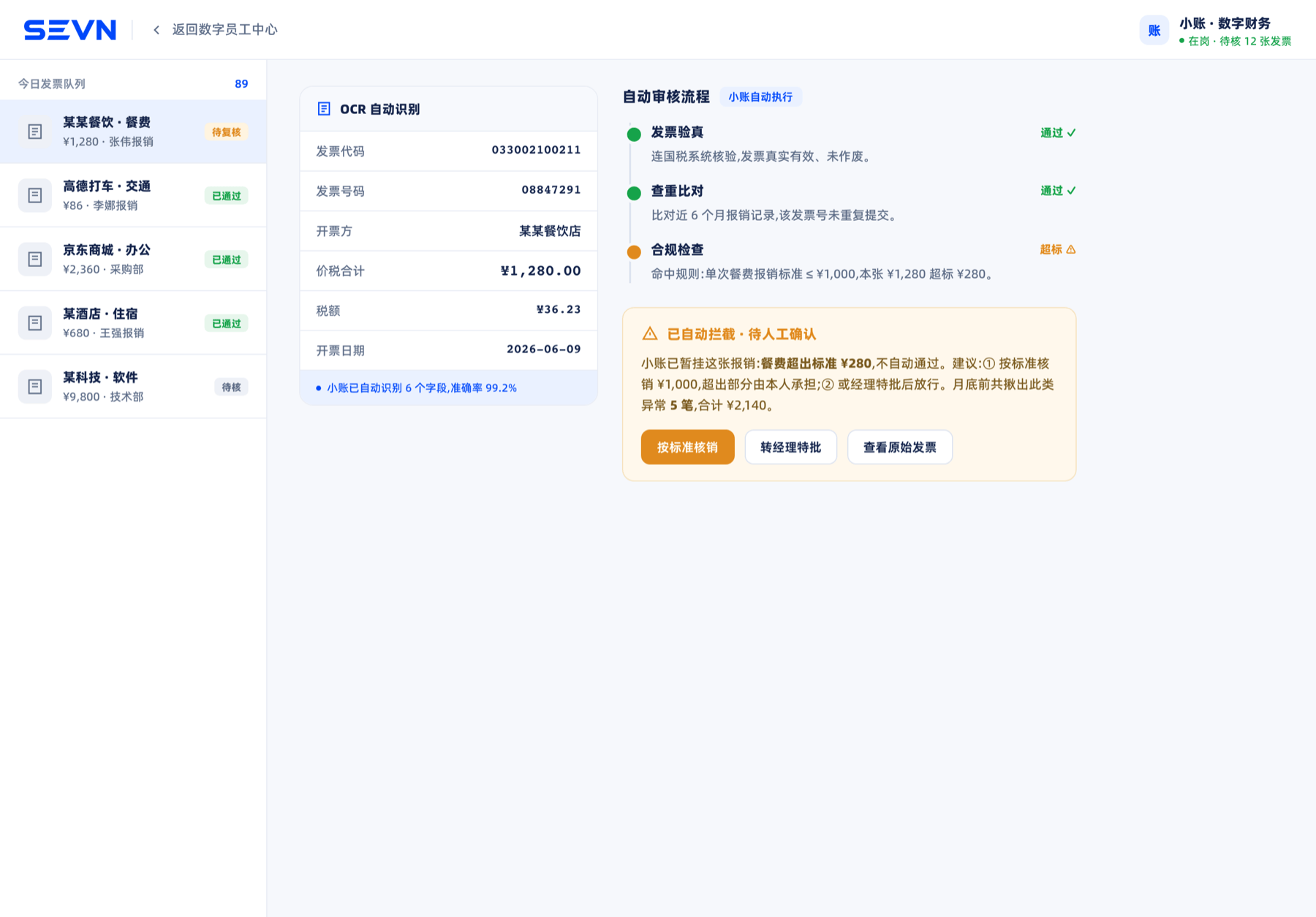This screenshot has height=917, width=1316.
Task: Click the green 发票验真 step dot
Action: [634, 134]
